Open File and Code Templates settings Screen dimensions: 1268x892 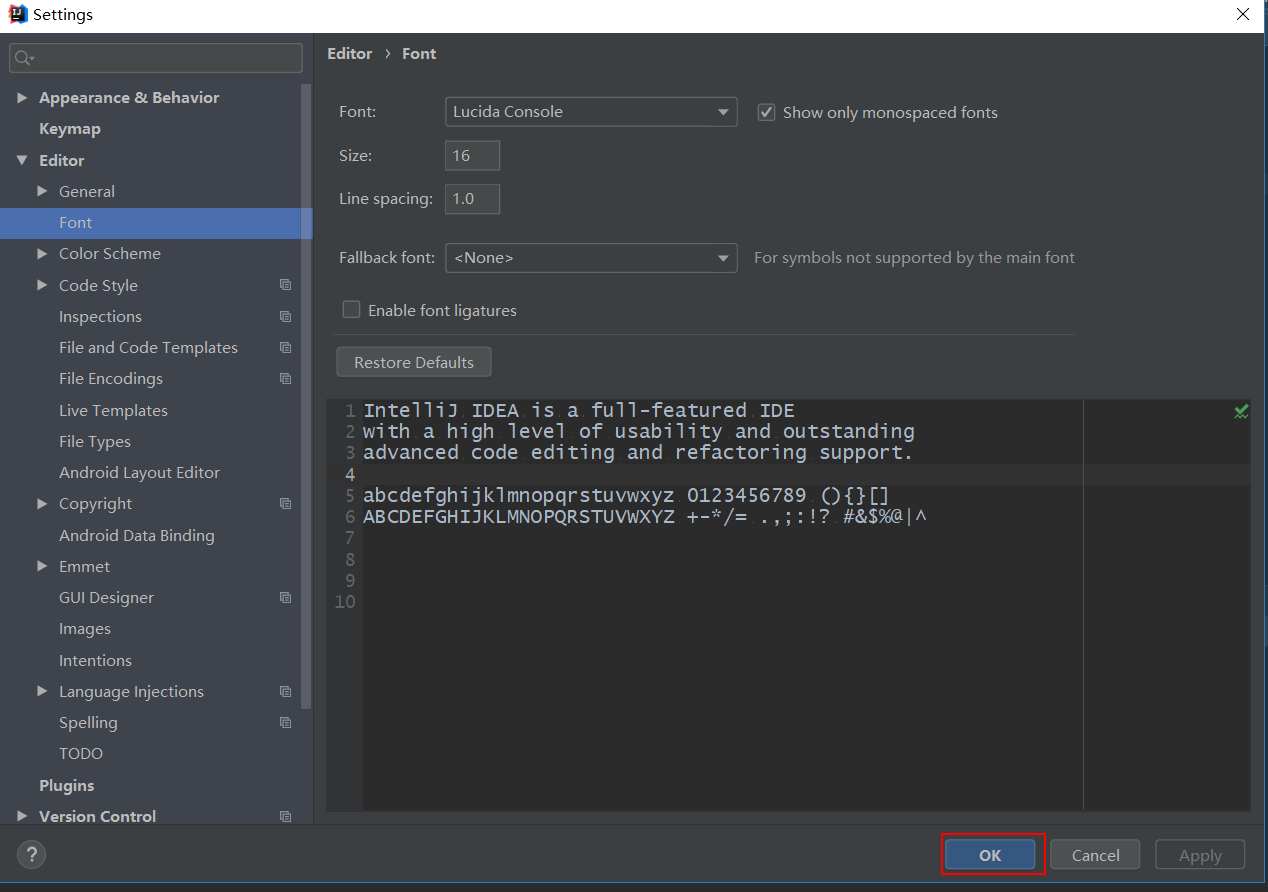point(148,348)
